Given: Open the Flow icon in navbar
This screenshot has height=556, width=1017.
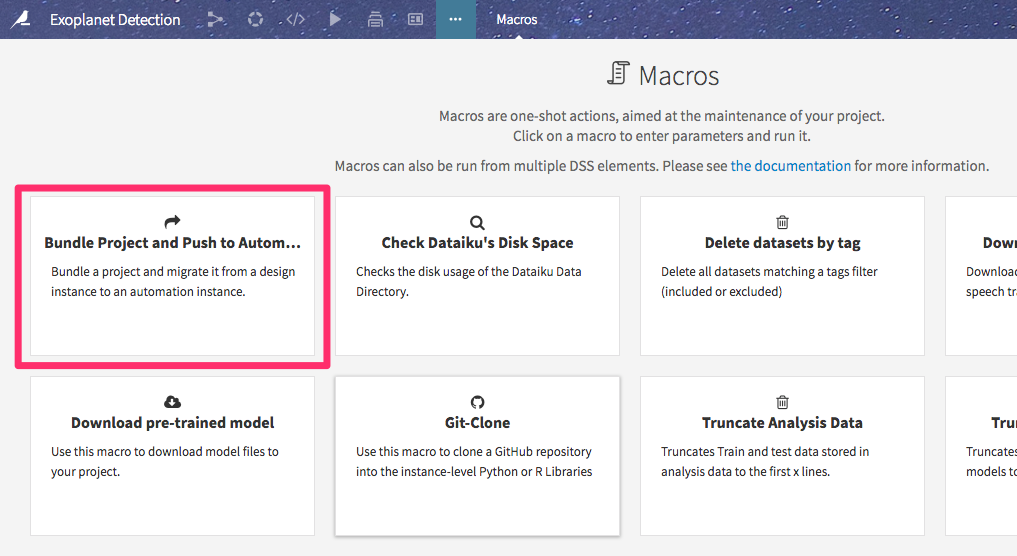Looking at the screenshot, I should 215,19.
